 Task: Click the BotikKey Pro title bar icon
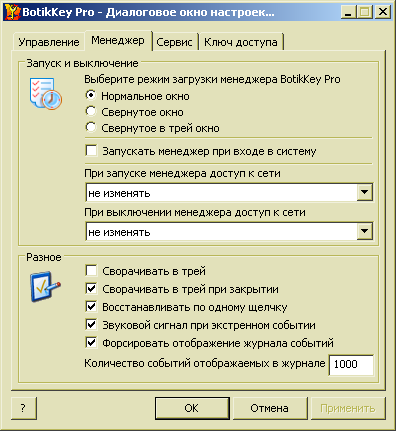click(13, 12)
